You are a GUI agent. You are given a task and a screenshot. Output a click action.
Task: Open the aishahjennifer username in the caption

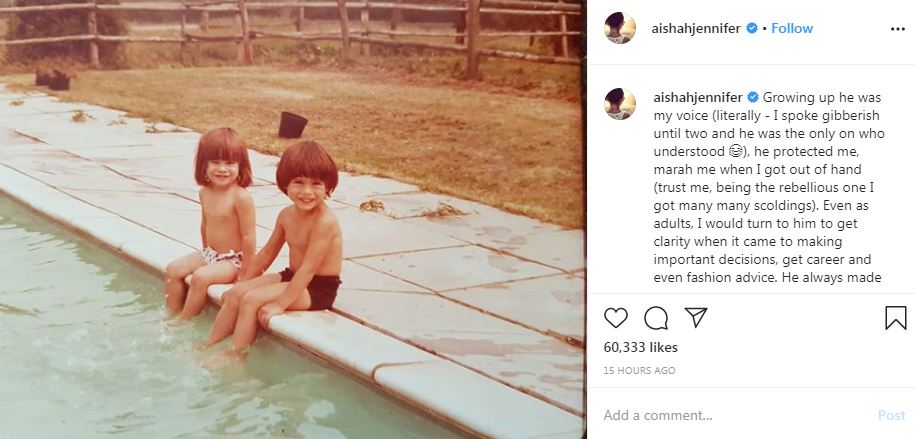point(698,97)
